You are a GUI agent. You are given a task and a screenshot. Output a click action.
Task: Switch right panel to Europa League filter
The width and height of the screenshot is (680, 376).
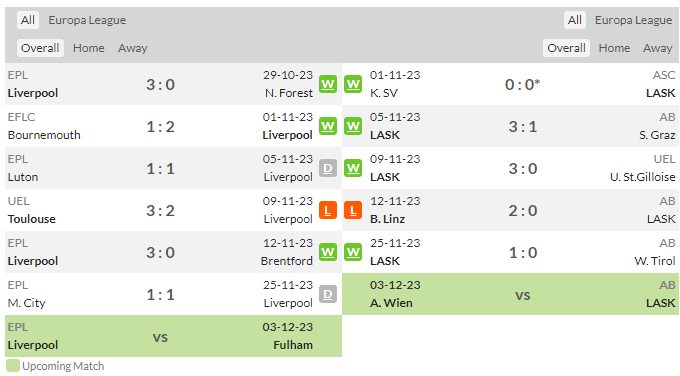point(633,20)
